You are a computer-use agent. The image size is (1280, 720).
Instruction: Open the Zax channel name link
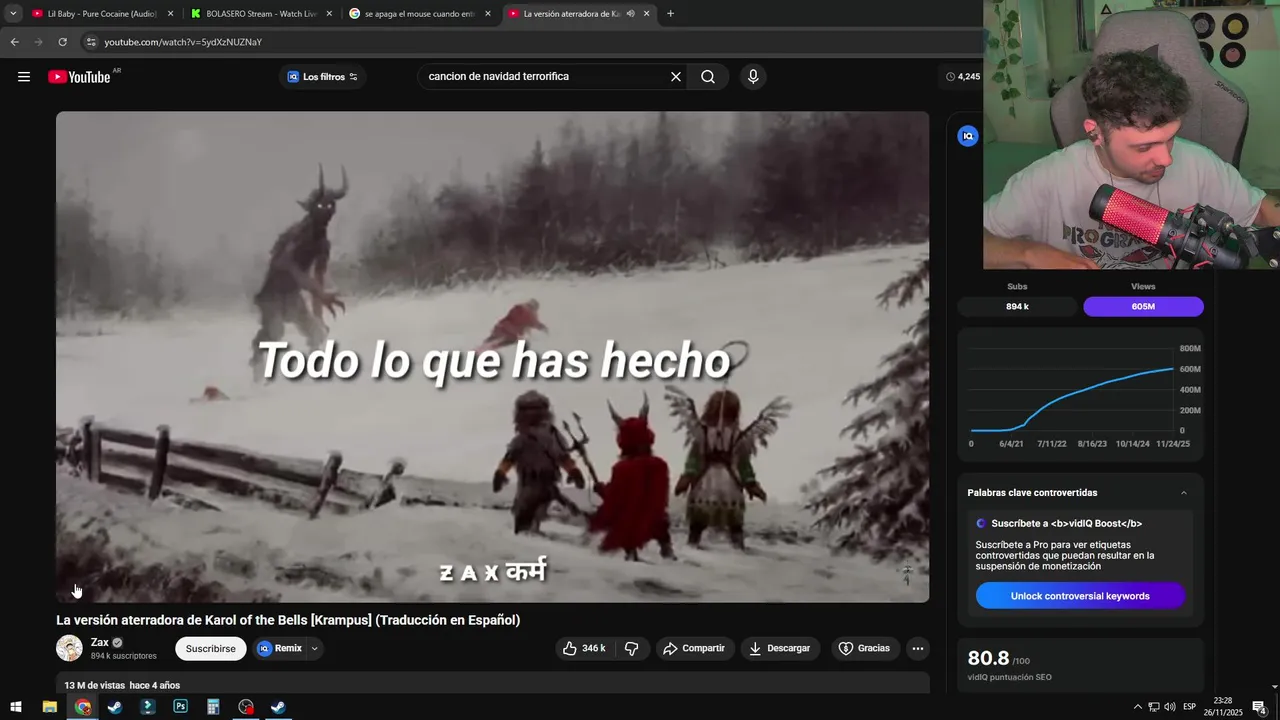(x=99, y=643)
